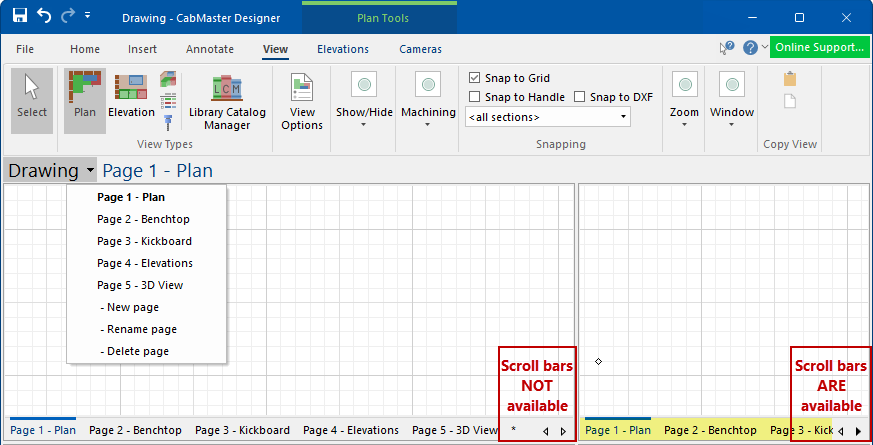This screenshot has height=445, width=873.
Task: Disable the Snap to Grid checkbox
Action: point(474,78)
